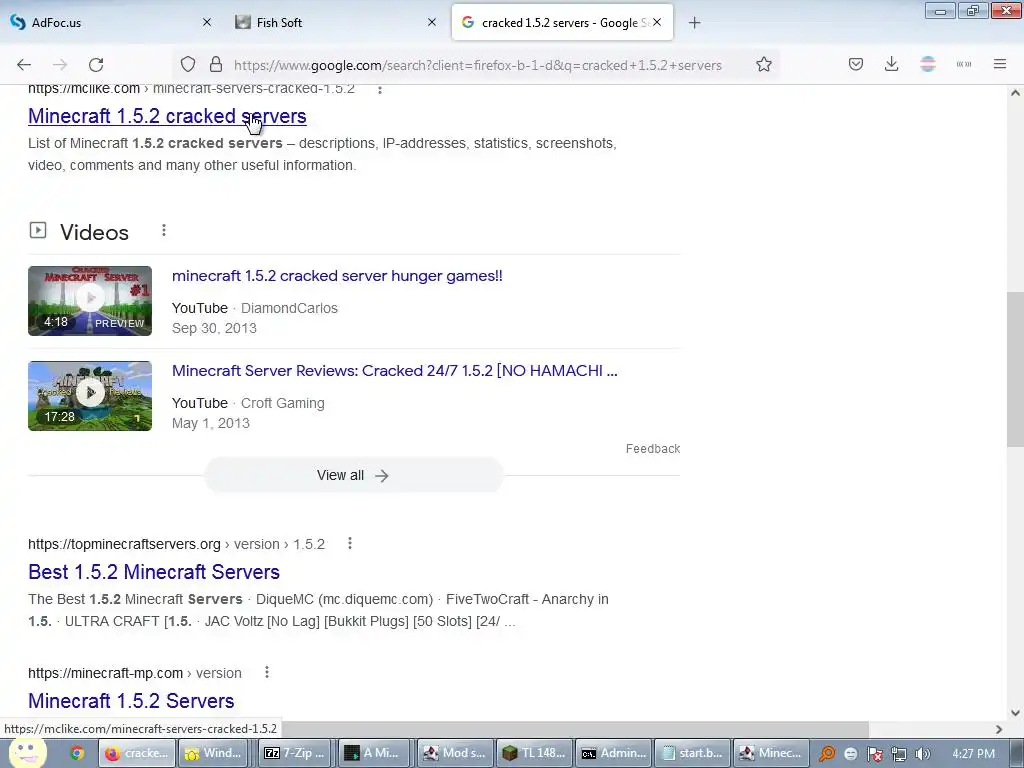Open options dots next to mclike.com result
The width and height of the screenshot is (1024, 768).
[x=380, y=89]
